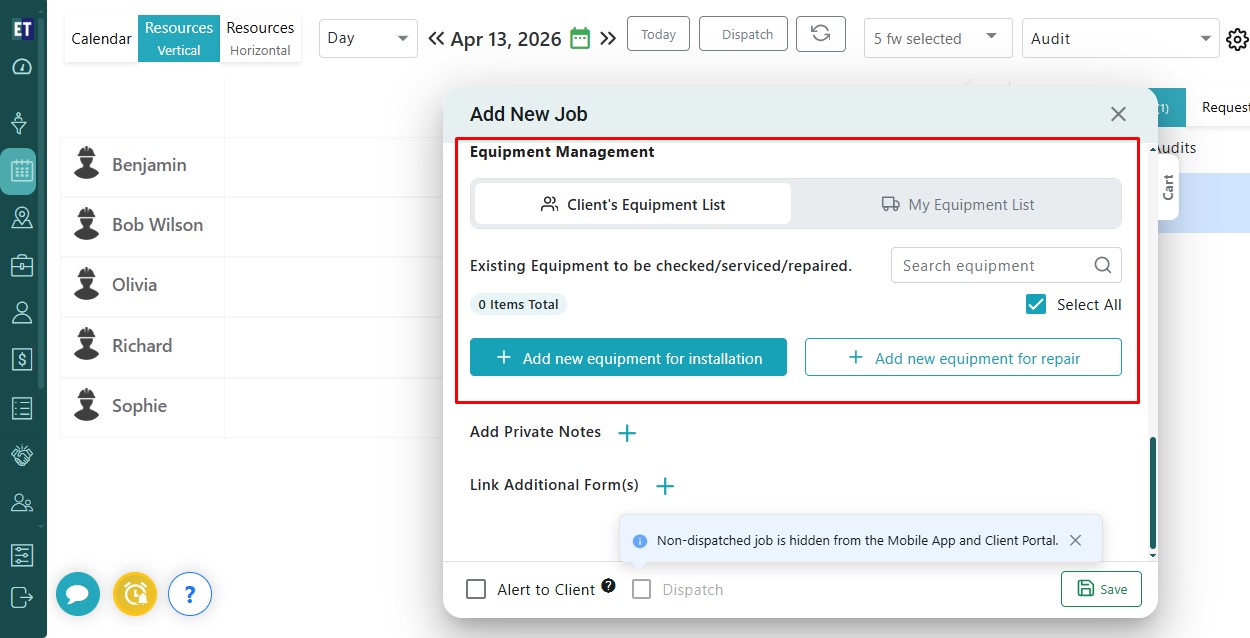Switch to My Equipment List tab
The width and height of the screenshot is (1250, 638).
tap(957, 204)
